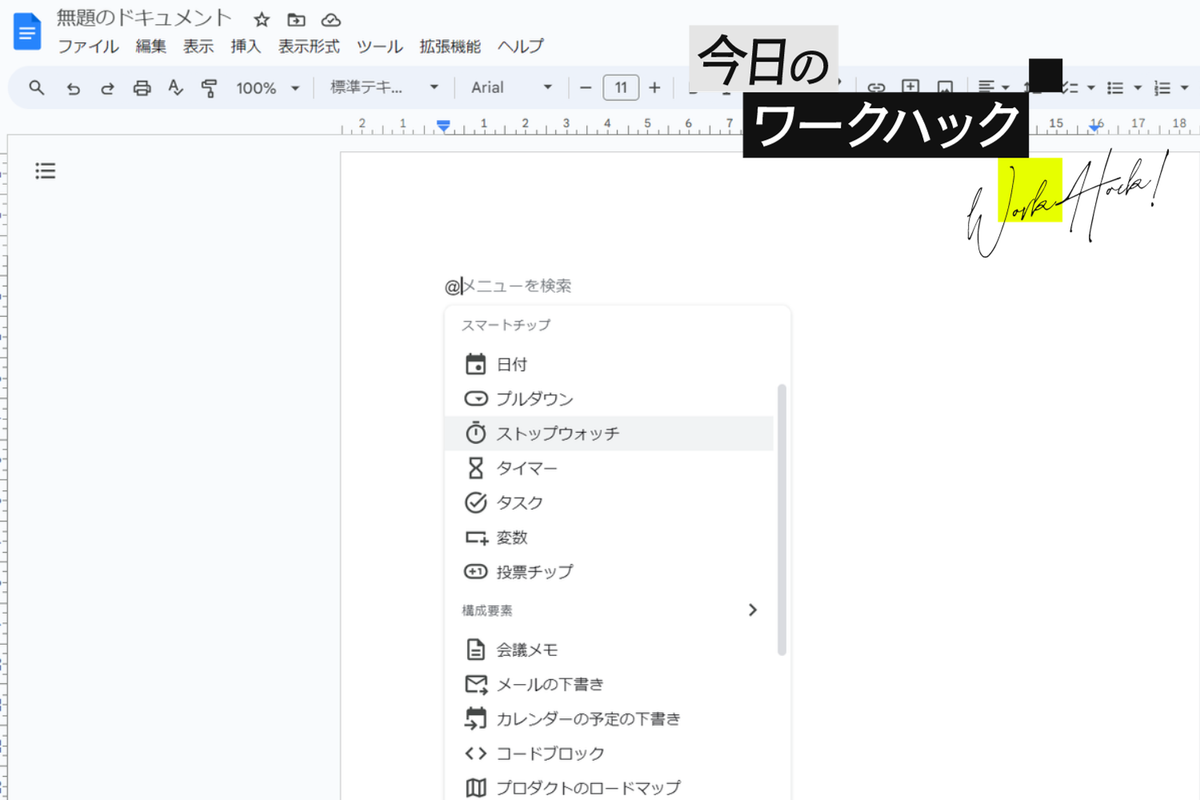This screenshot has height=800, width=1200.
Task: Expand the 構成要素 section chevron
Action: (x=753, y=610)
